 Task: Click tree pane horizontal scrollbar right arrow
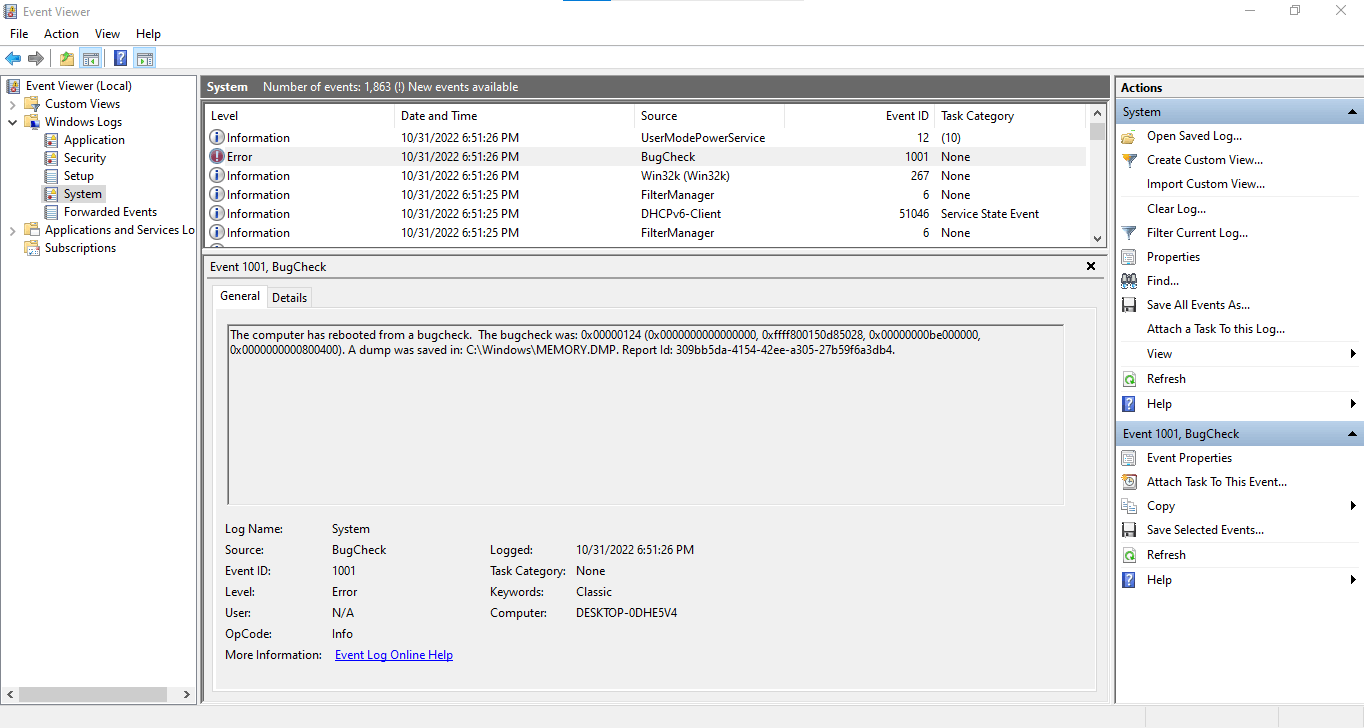[185, 694]
